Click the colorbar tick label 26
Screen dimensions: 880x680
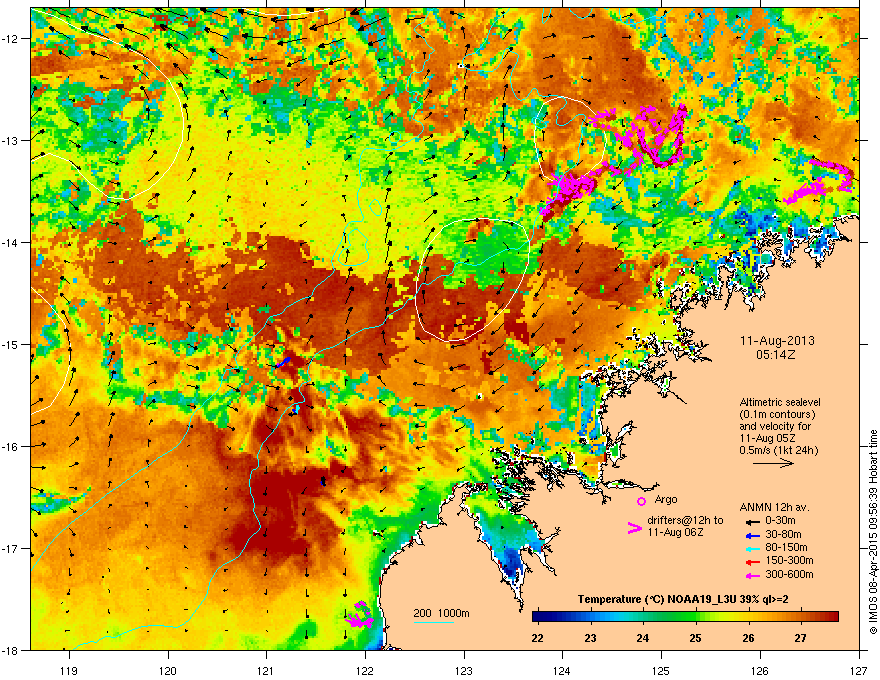[749, 638]
